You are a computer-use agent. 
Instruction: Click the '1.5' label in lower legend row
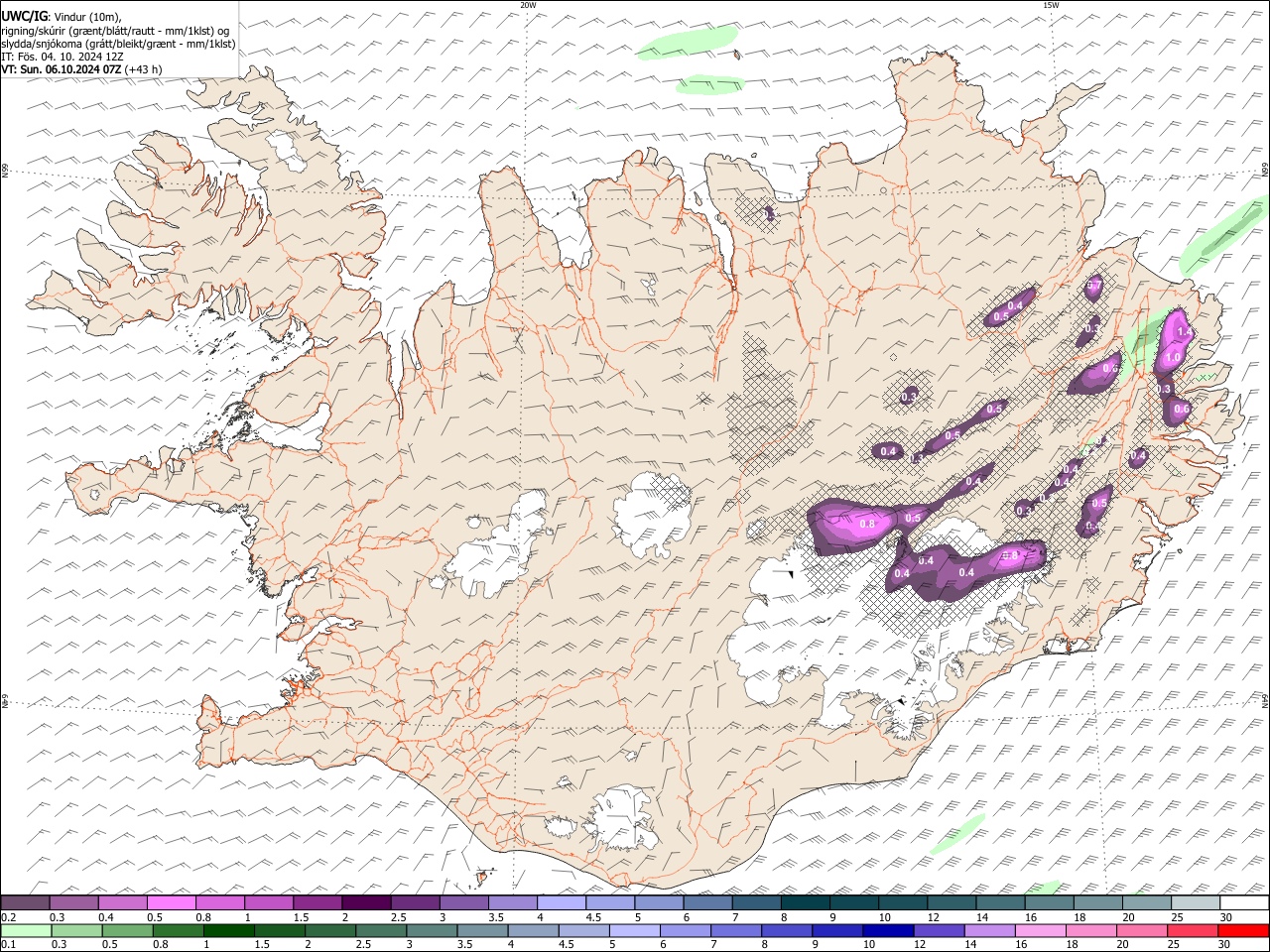pos(263,945)
